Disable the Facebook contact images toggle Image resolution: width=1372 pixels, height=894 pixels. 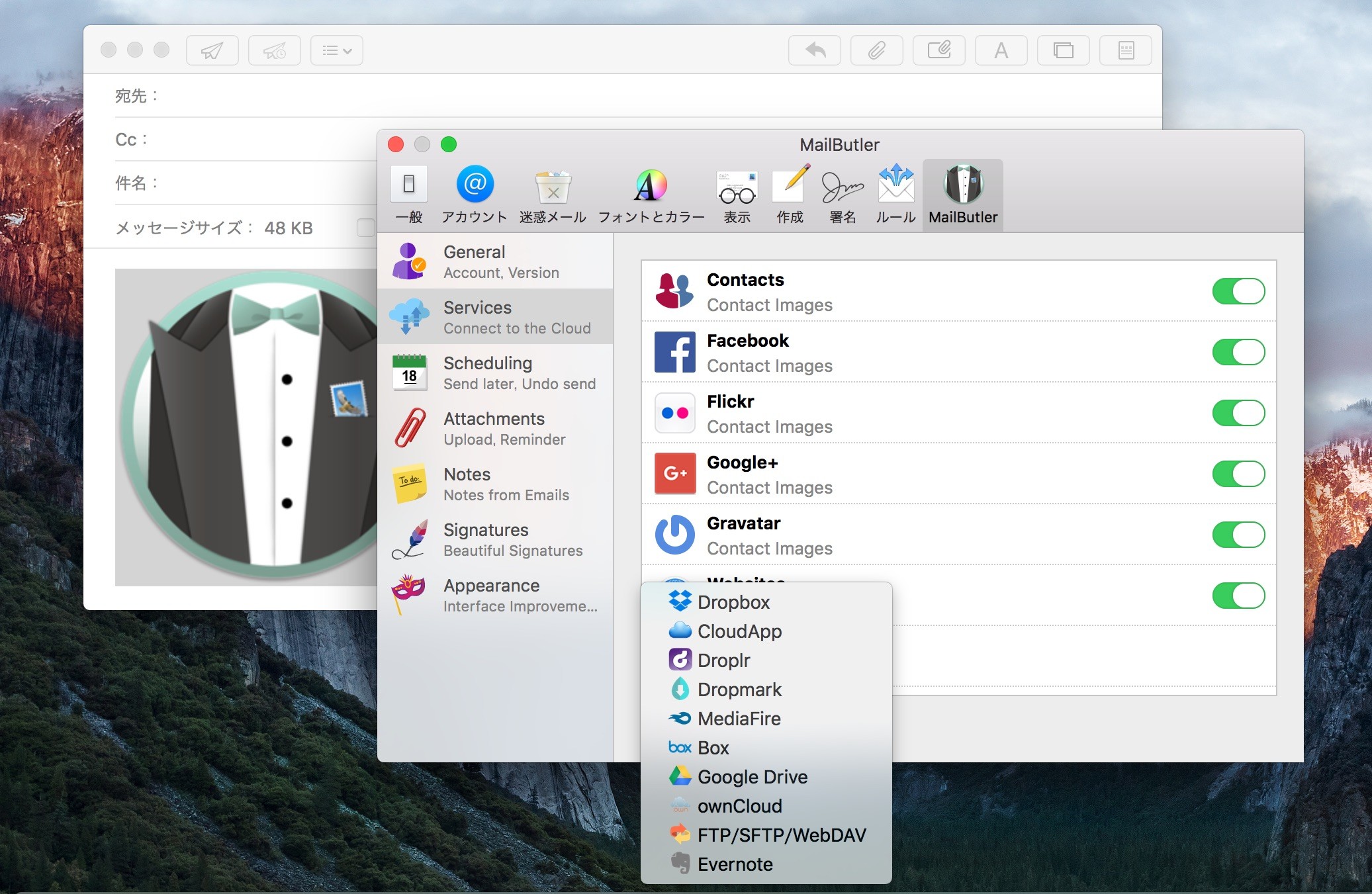(1238, 352)
